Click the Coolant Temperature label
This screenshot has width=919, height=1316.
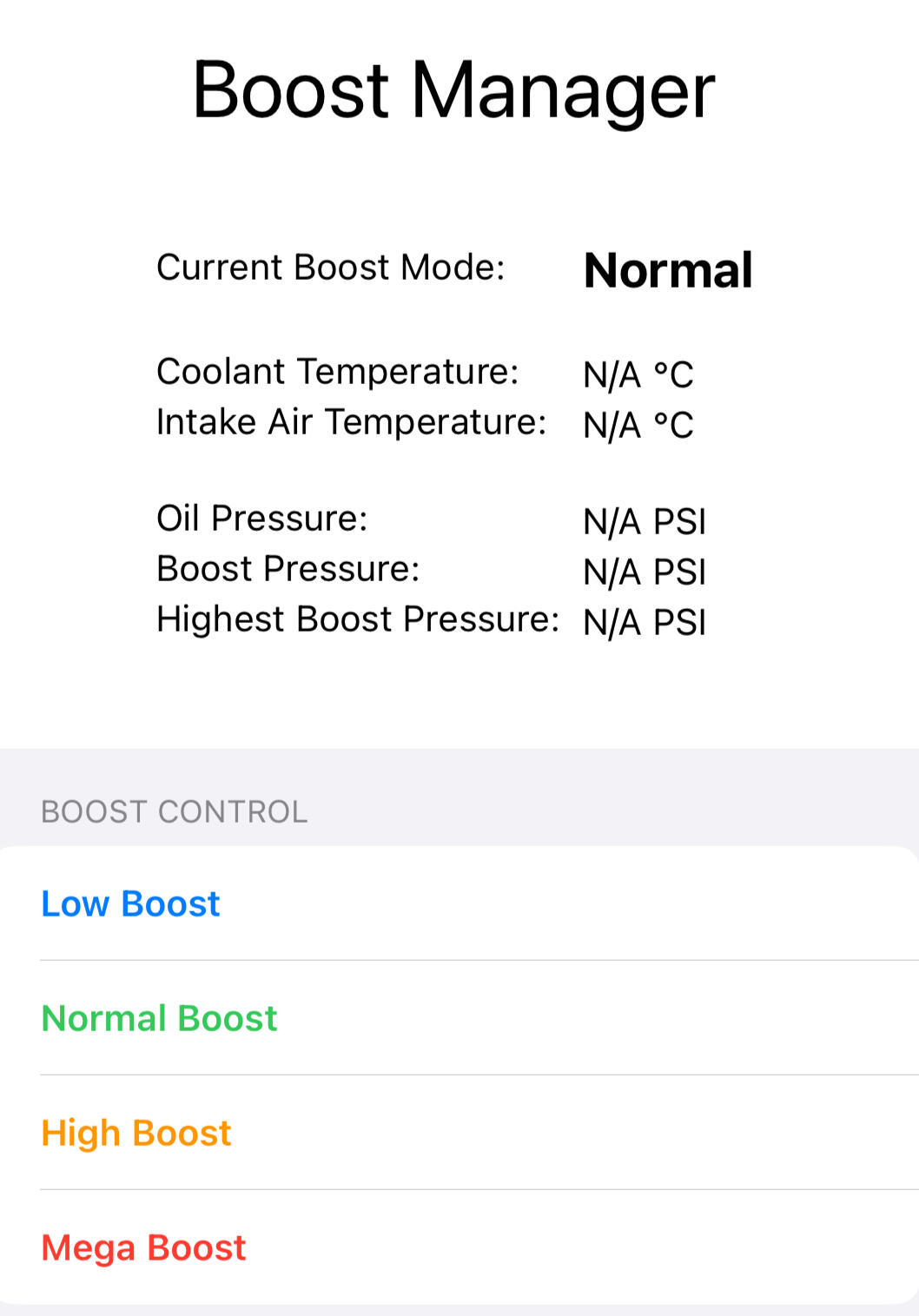pyautogui.click(x=337, y=372)
